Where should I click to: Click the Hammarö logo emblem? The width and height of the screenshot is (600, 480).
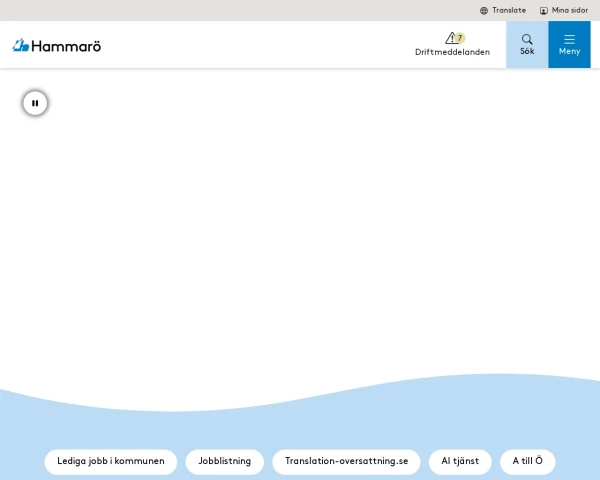pos(20,45)
